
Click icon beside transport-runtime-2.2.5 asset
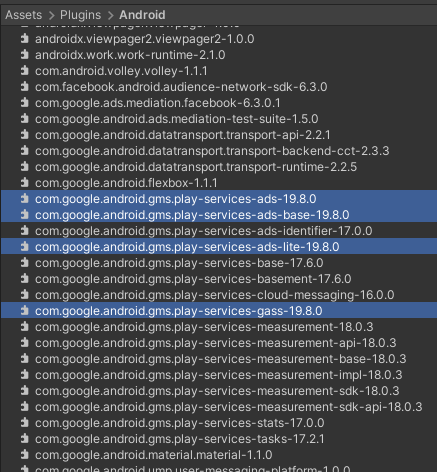click(x=25, y=167)
